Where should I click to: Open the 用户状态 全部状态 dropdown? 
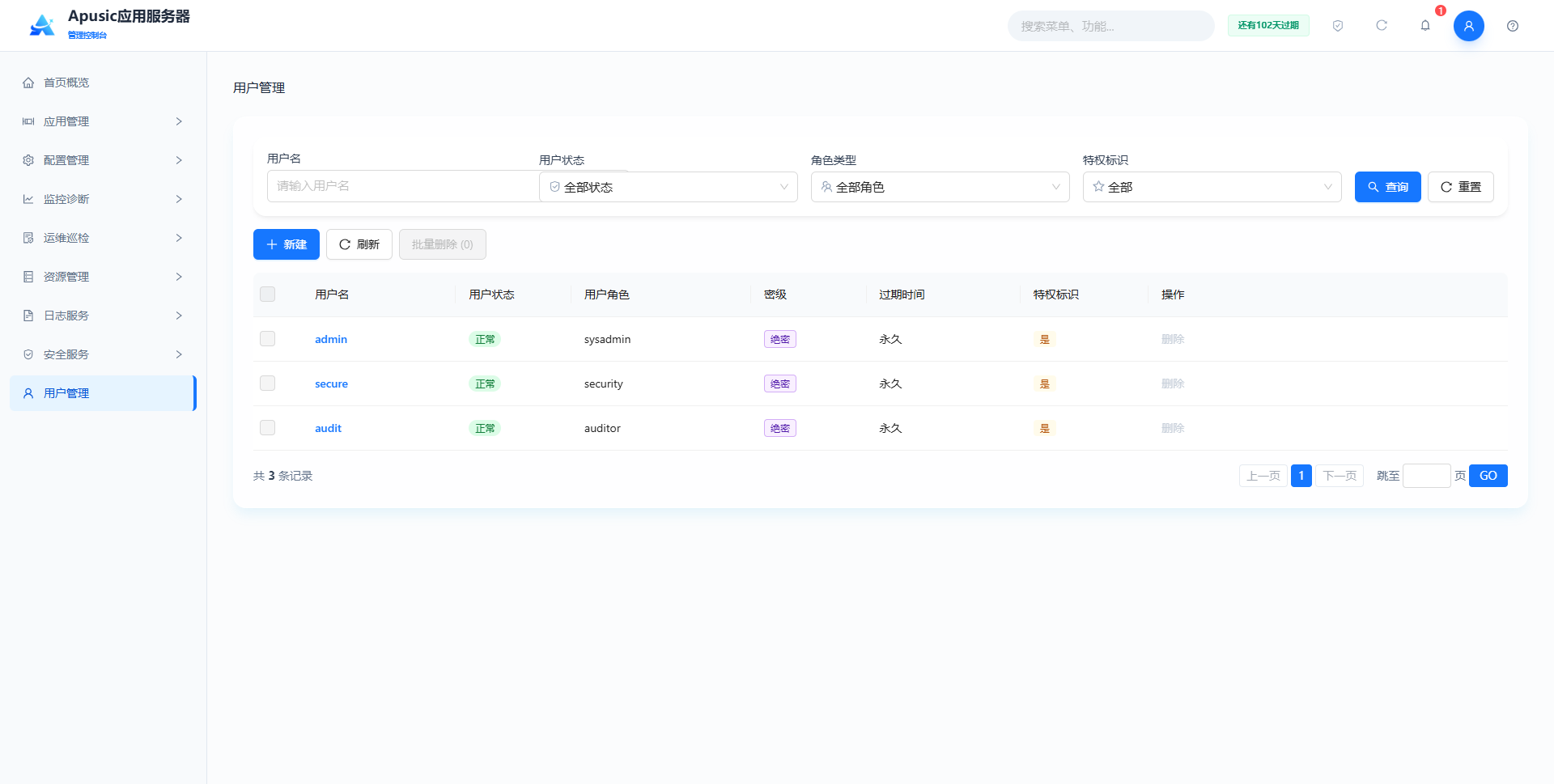click(669, 187)
